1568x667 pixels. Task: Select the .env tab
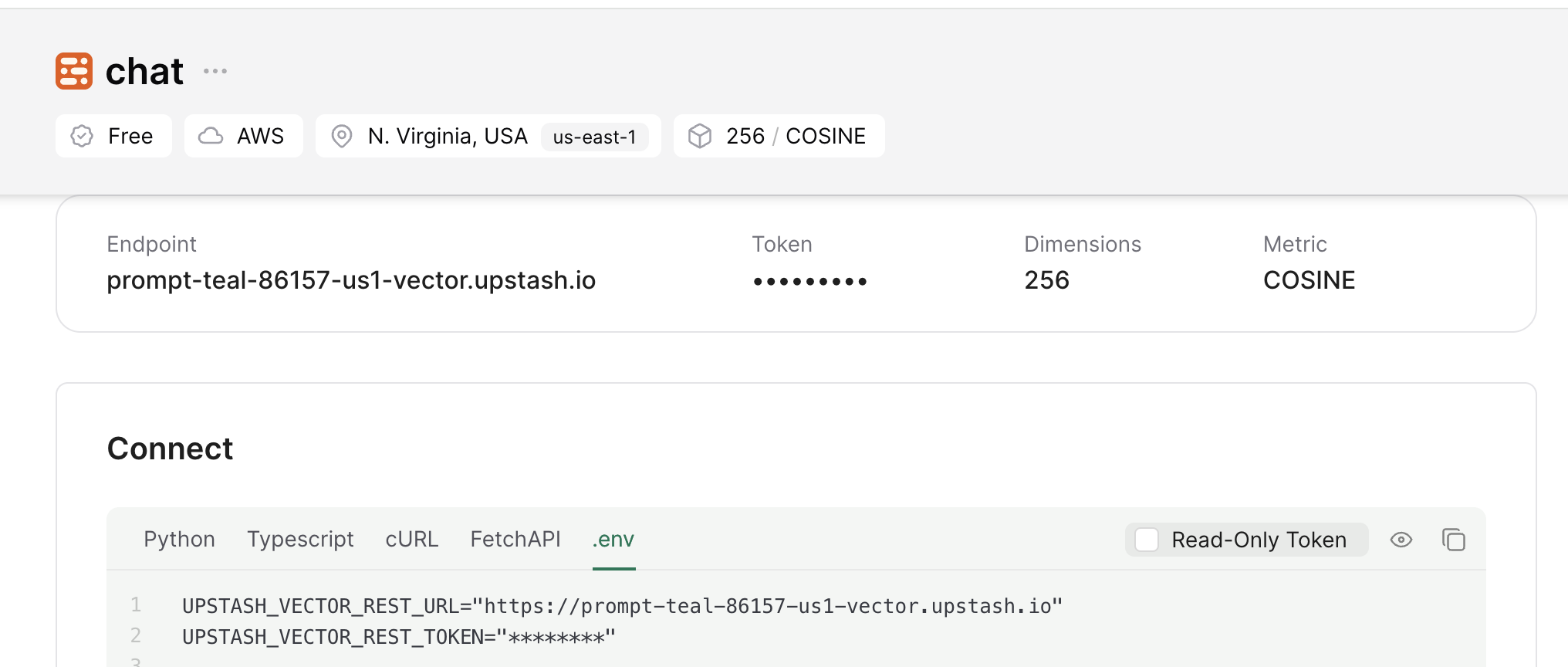pyautogui.click(x=613, y=539)
